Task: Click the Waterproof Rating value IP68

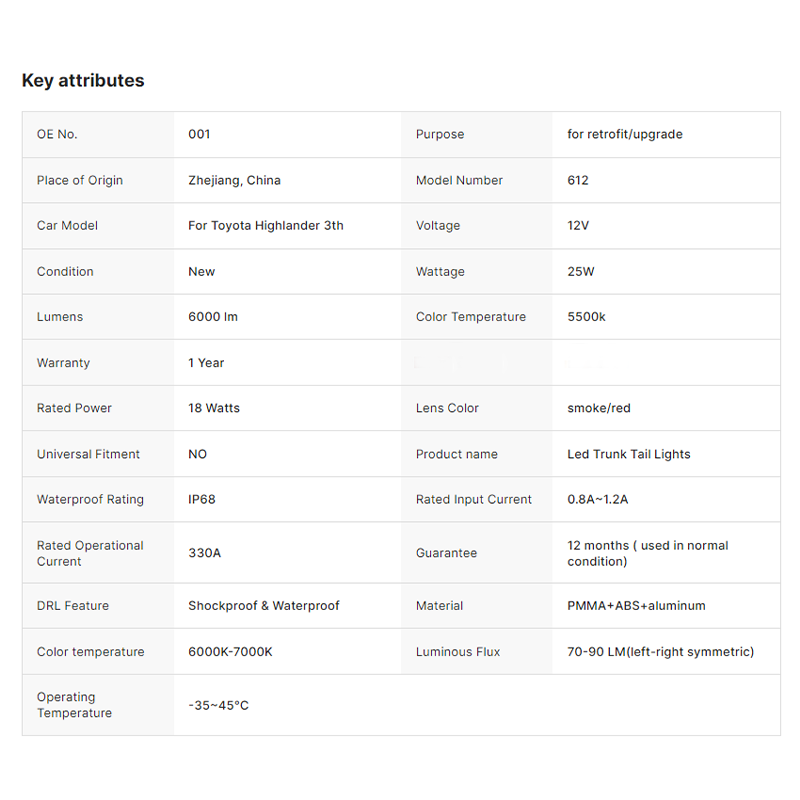Action: coord(202,499)
